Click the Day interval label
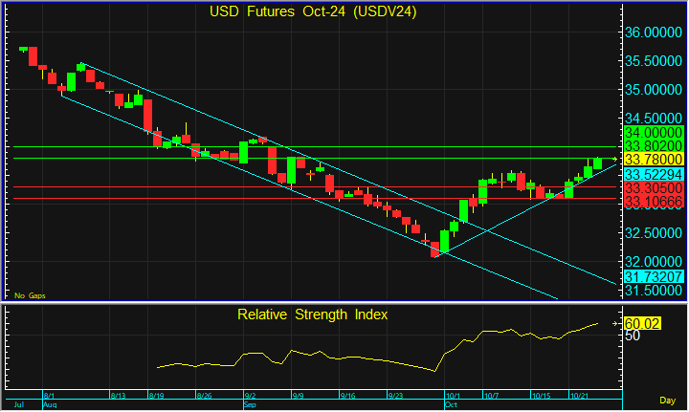 tap(667, 400)
